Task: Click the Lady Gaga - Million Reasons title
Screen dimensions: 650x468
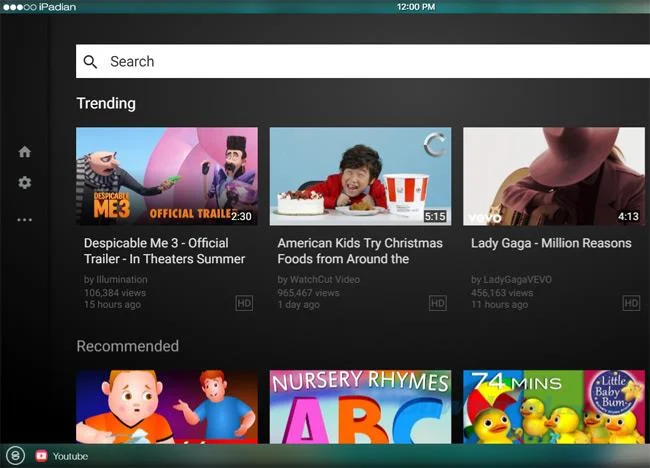Action: click(x=551, y=243)
